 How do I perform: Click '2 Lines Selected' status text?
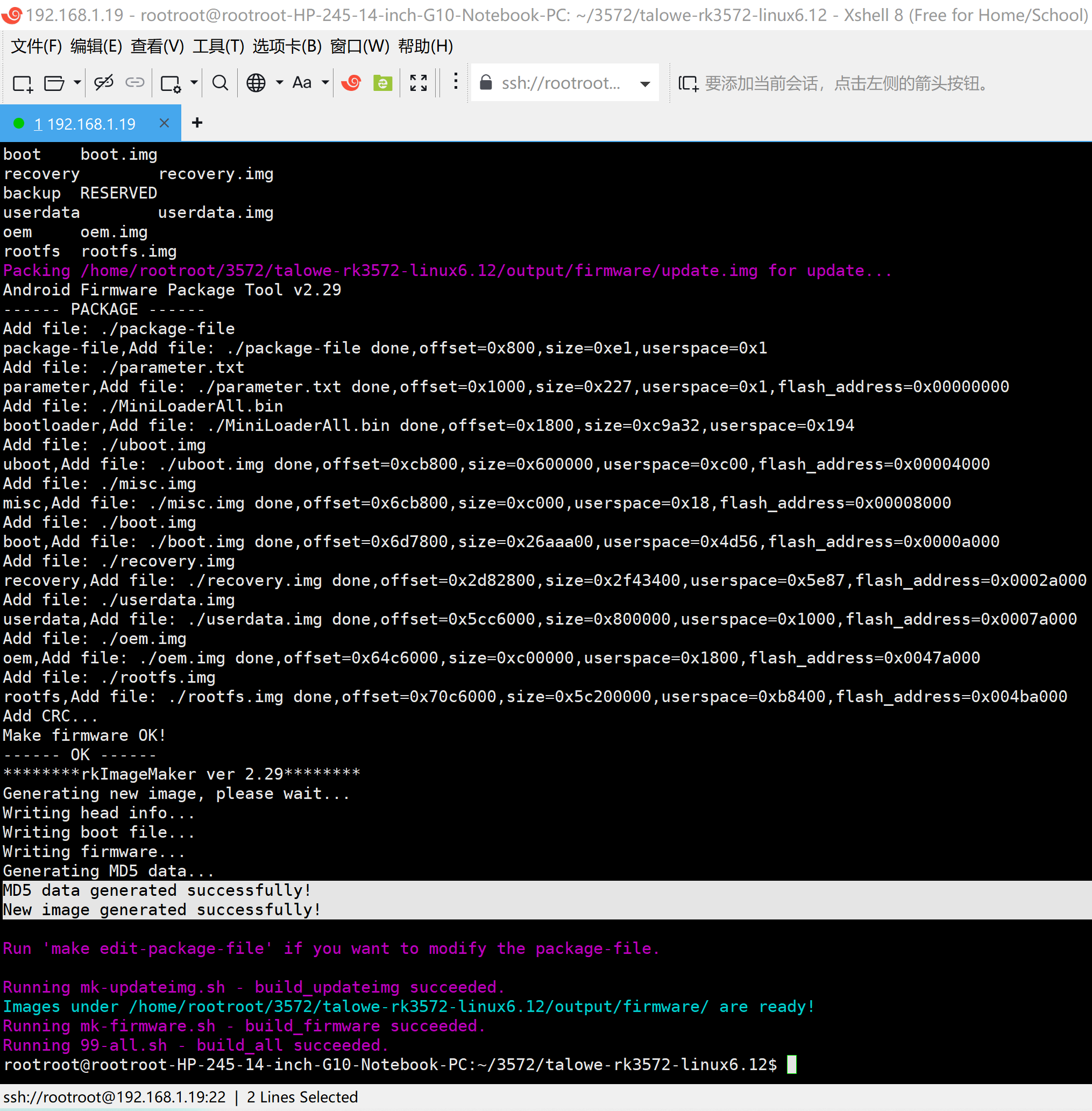[x=302, y=1097]
